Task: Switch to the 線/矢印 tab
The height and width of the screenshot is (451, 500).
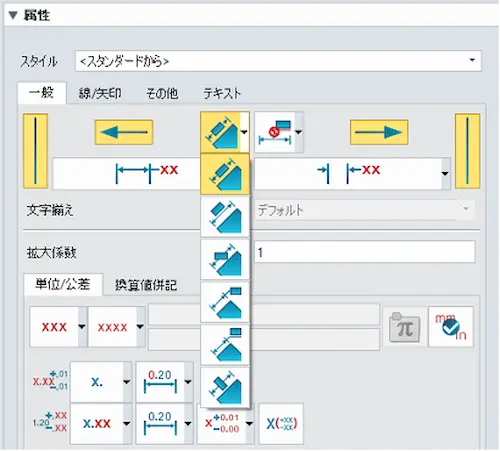Action: click(100, 93)
